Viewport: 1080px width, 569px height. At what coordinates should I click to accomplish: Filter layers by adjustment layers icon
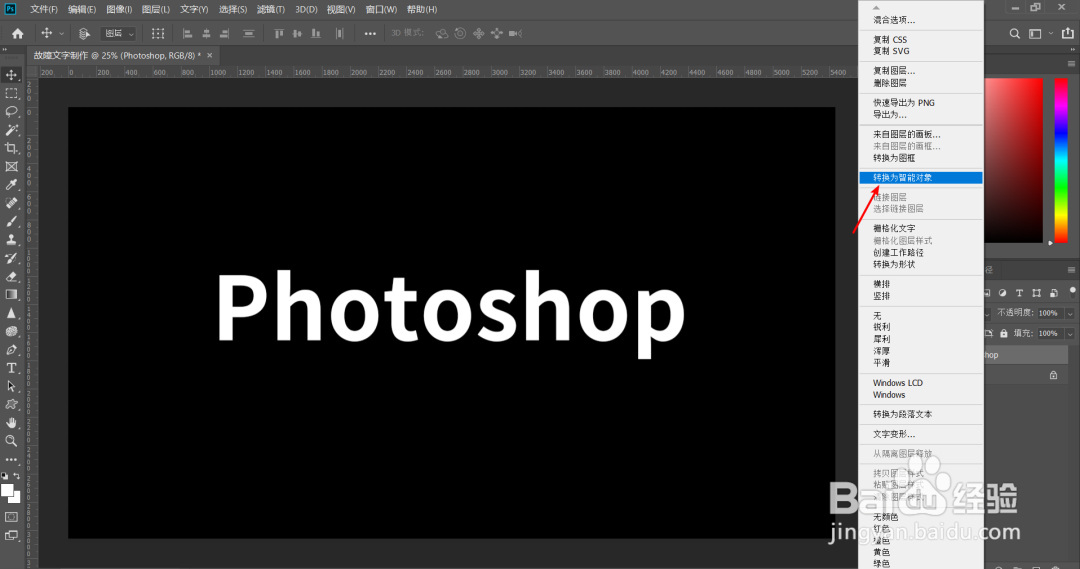[1002, 293]
